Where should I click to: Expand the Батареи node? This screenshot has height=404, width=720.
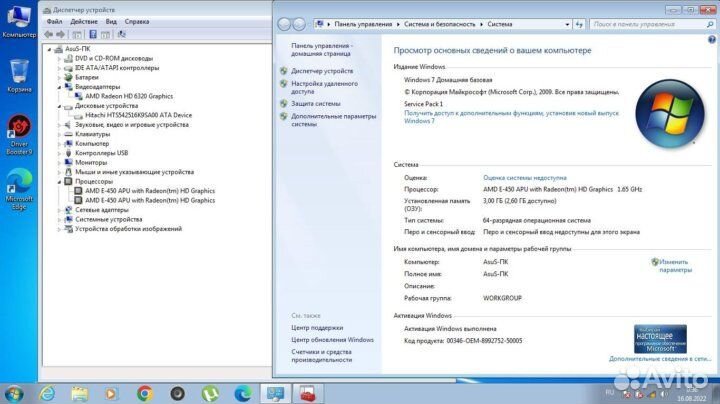59,77
